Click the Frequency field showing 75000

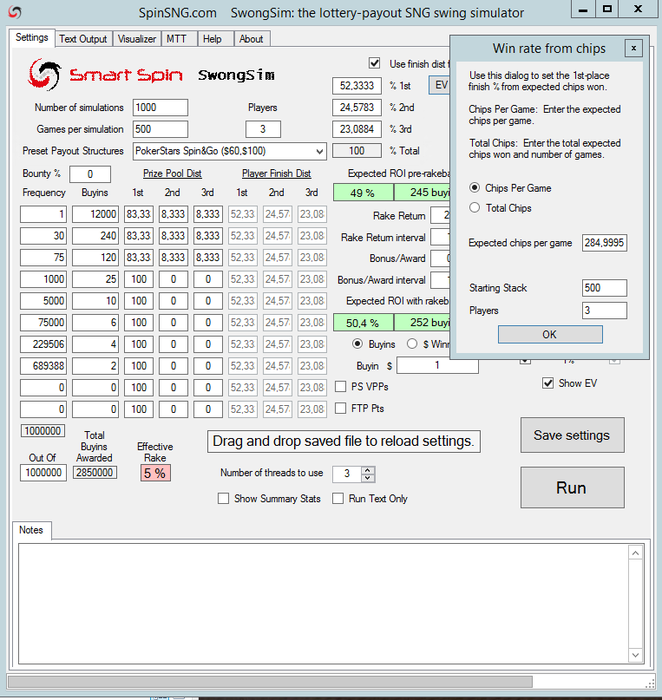pyautogui.click(x=43, y=322)
